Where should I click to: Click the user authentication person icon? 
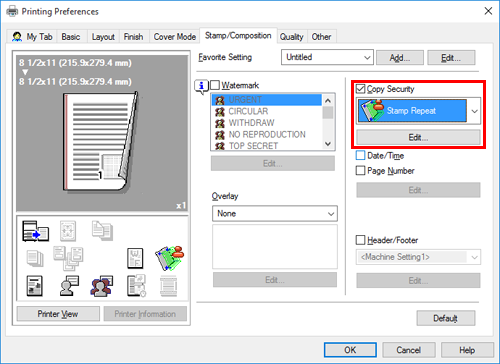pyautogui.click(x=69, y=286)
